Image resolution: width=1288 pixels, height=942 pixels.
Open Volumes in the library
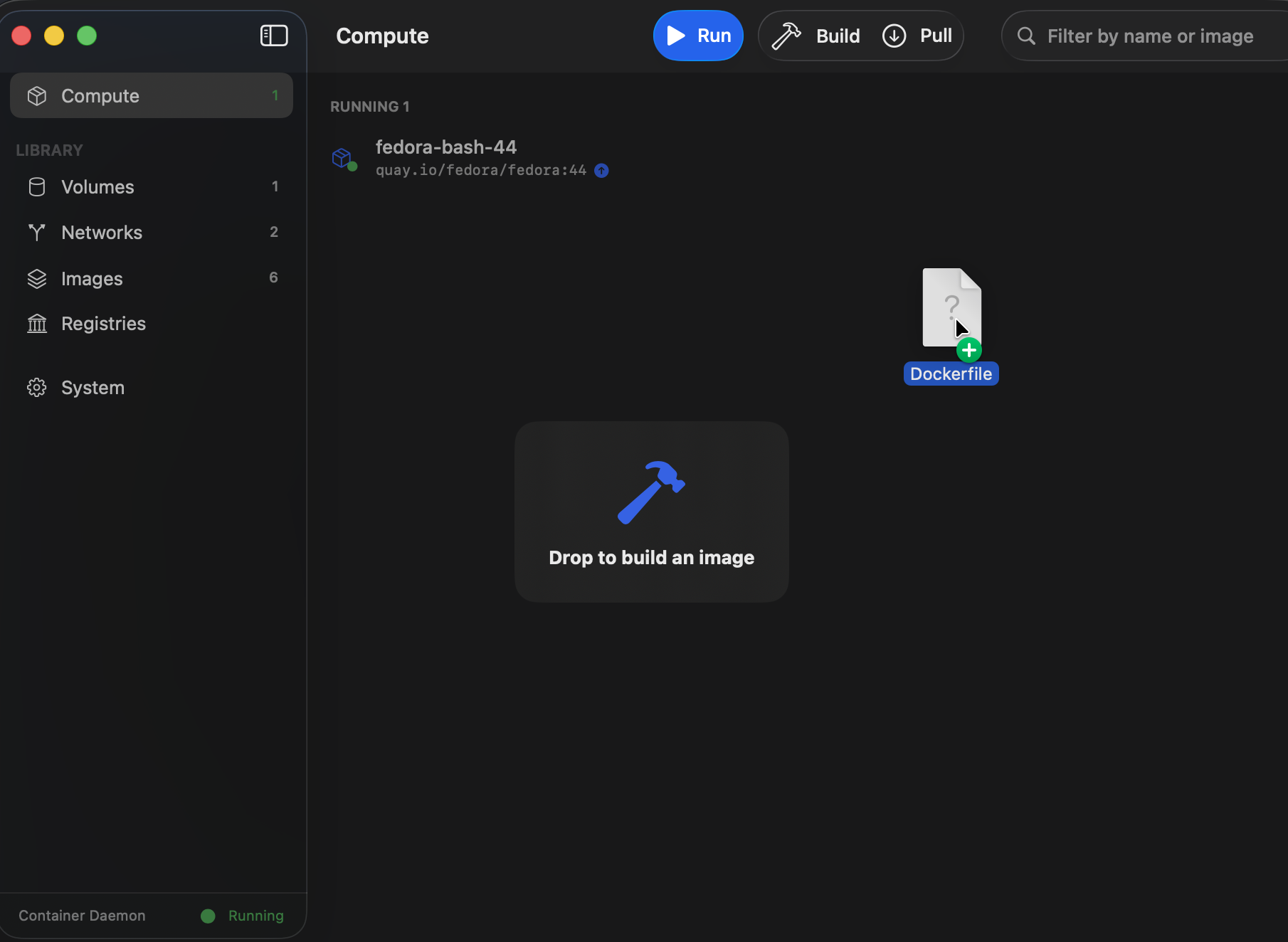pyautogui.click(x=152, y=186)
